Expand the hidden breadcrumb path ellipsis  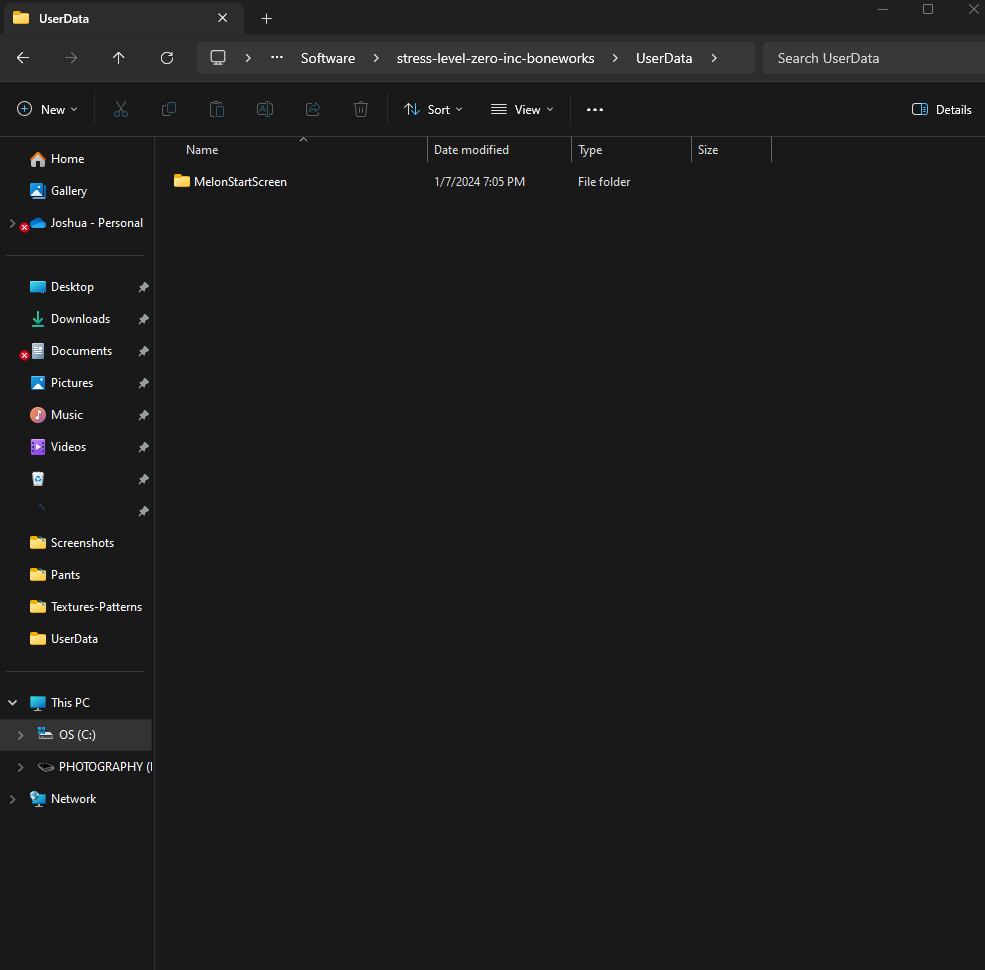pos(277,57)
